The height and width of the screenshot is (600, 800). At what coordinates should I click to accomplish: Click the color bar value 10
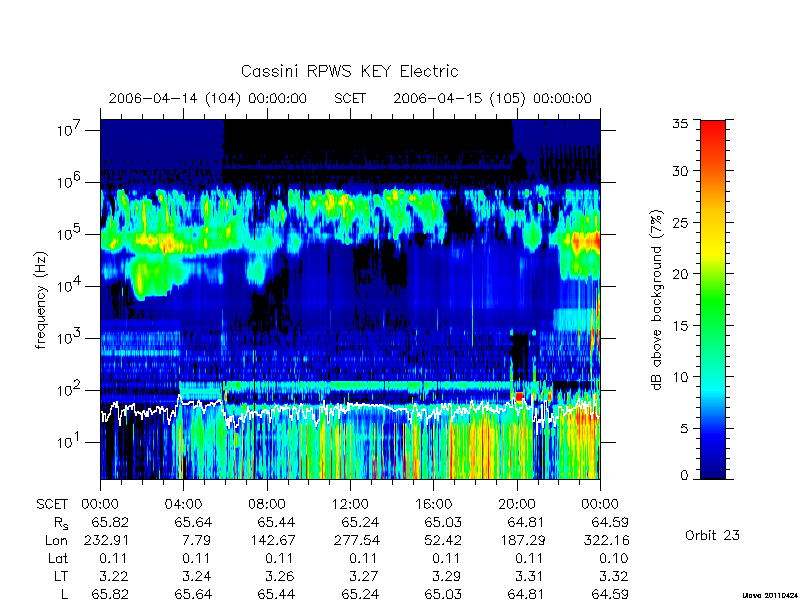[x=681, y=377]
